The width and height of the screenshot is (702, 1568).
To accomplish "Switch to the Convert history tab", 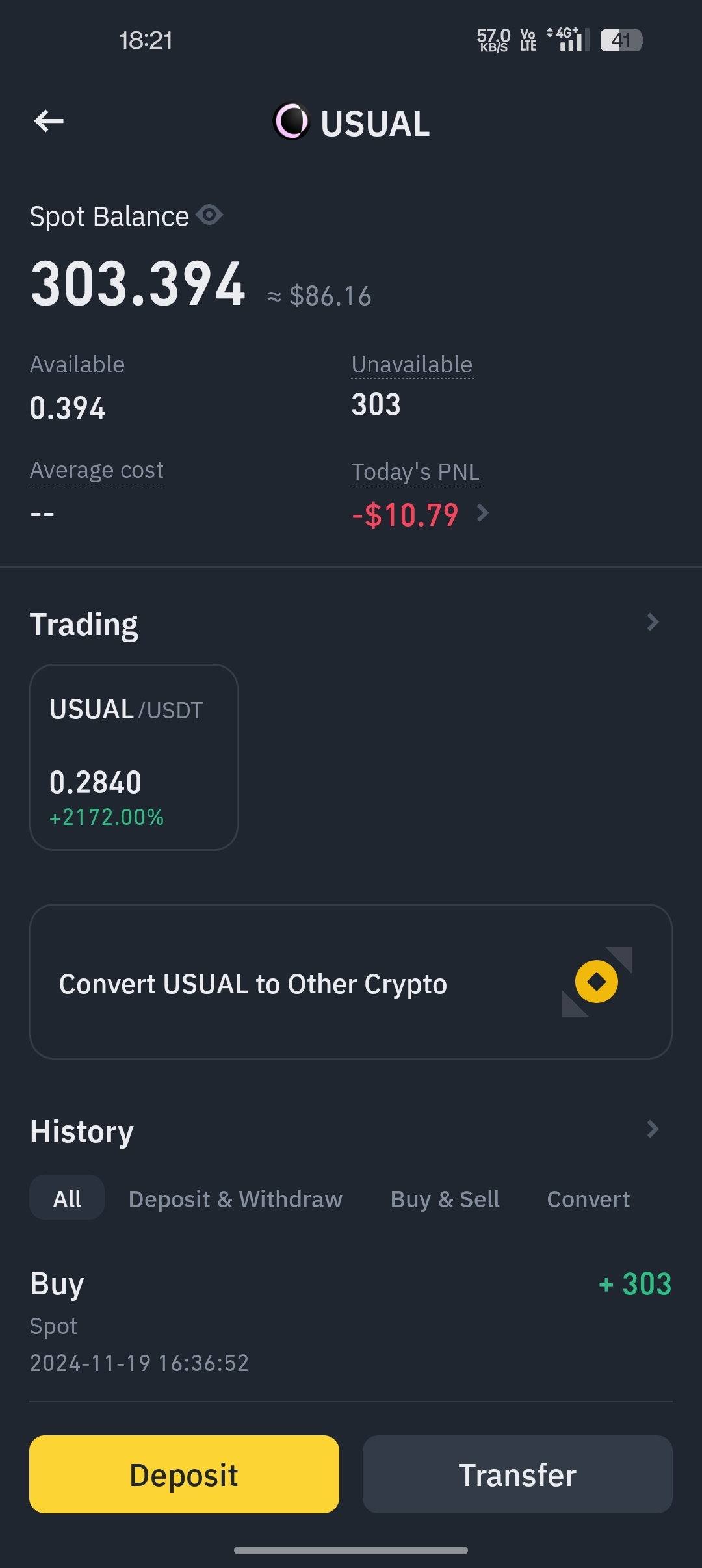I will click(588, 1199).
